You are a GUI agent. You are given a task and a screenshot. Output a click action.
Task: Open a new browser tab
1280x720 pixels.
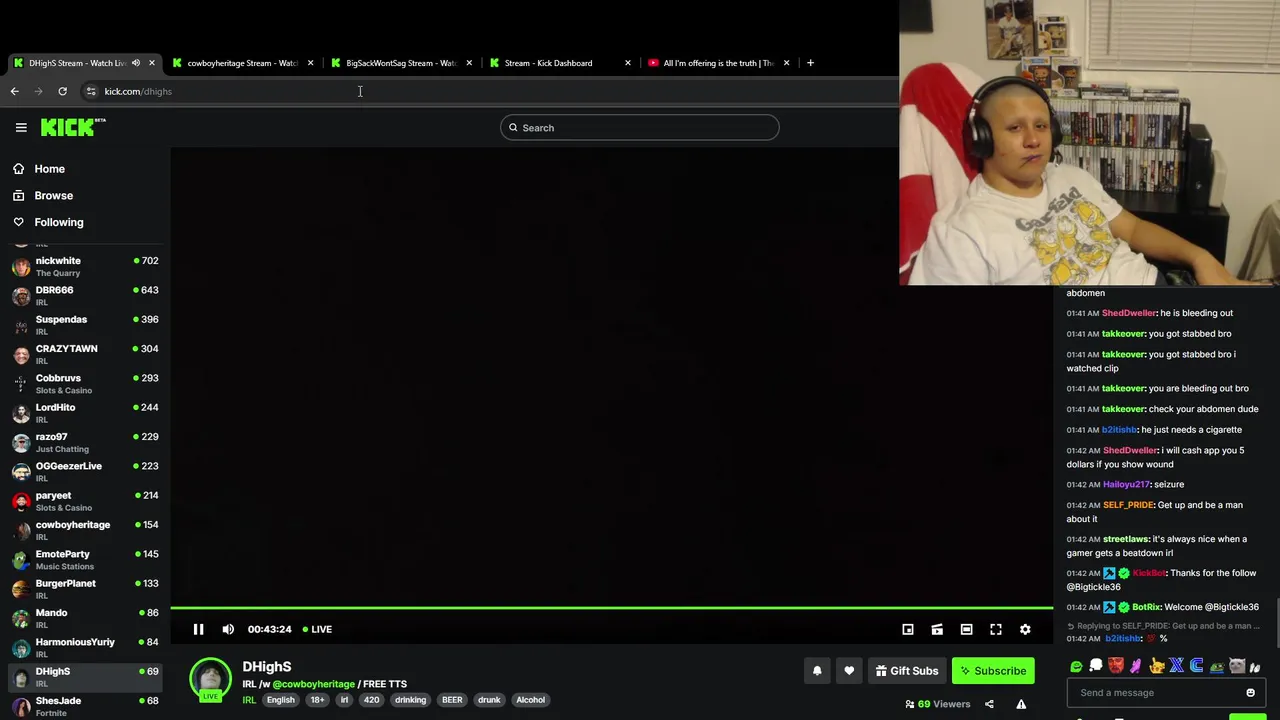click(810, 63)
